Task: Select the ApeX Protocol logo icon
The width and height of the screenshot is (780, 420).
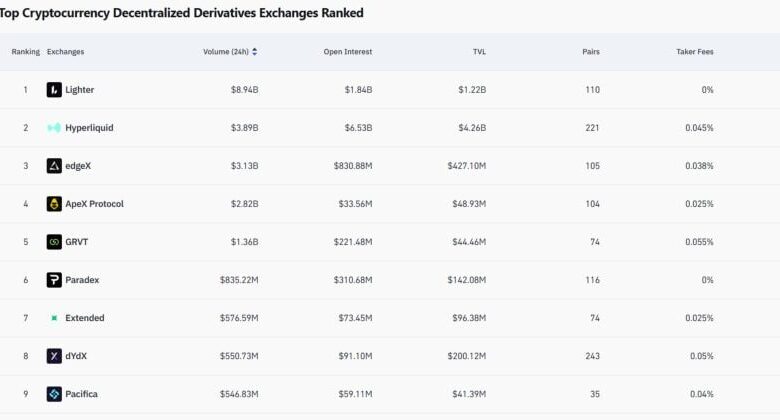Action: 54,204
